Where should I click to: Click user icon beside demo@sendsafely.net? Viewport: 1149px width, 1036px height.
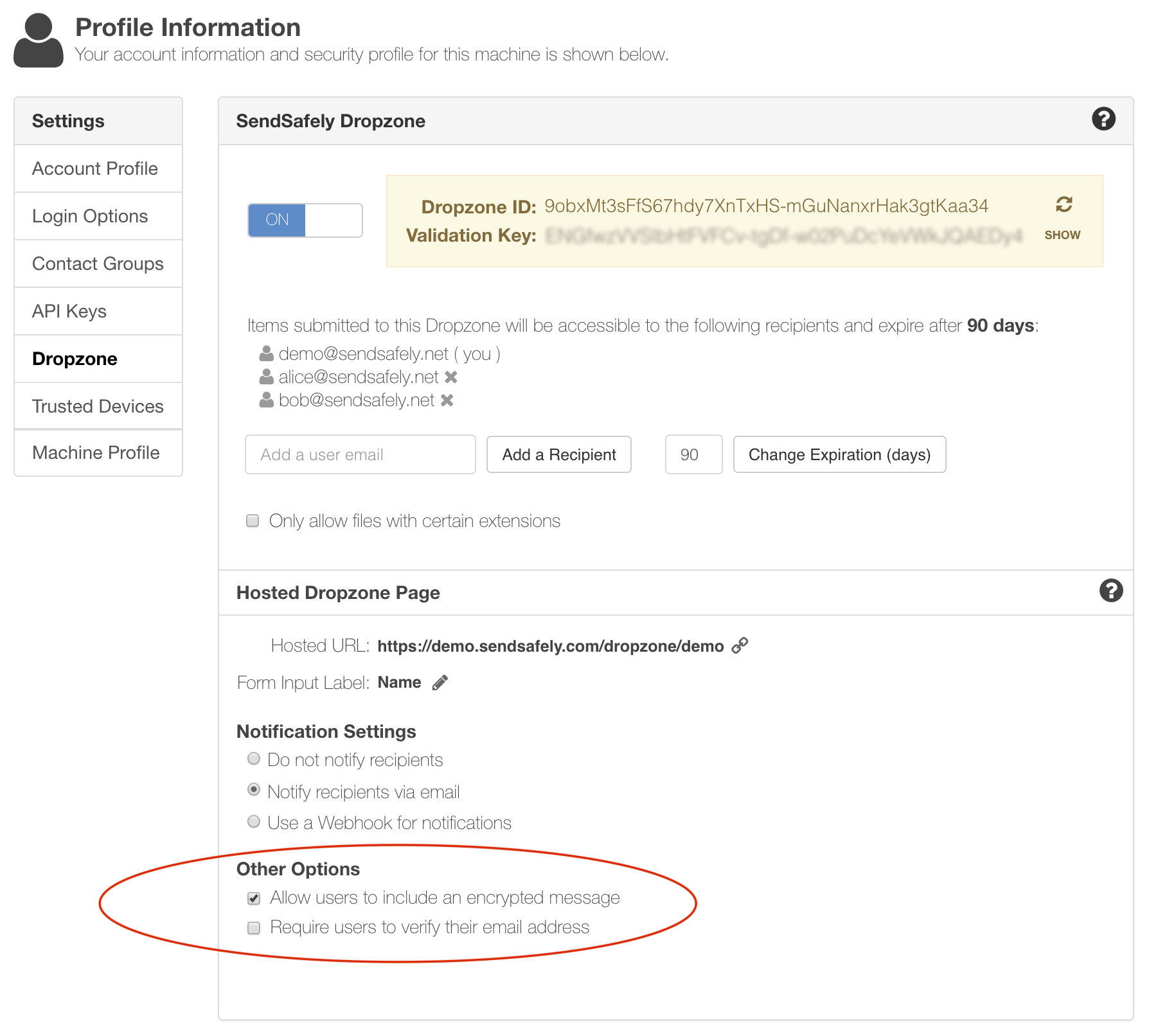pyautogui.click(x=267, y=353)
